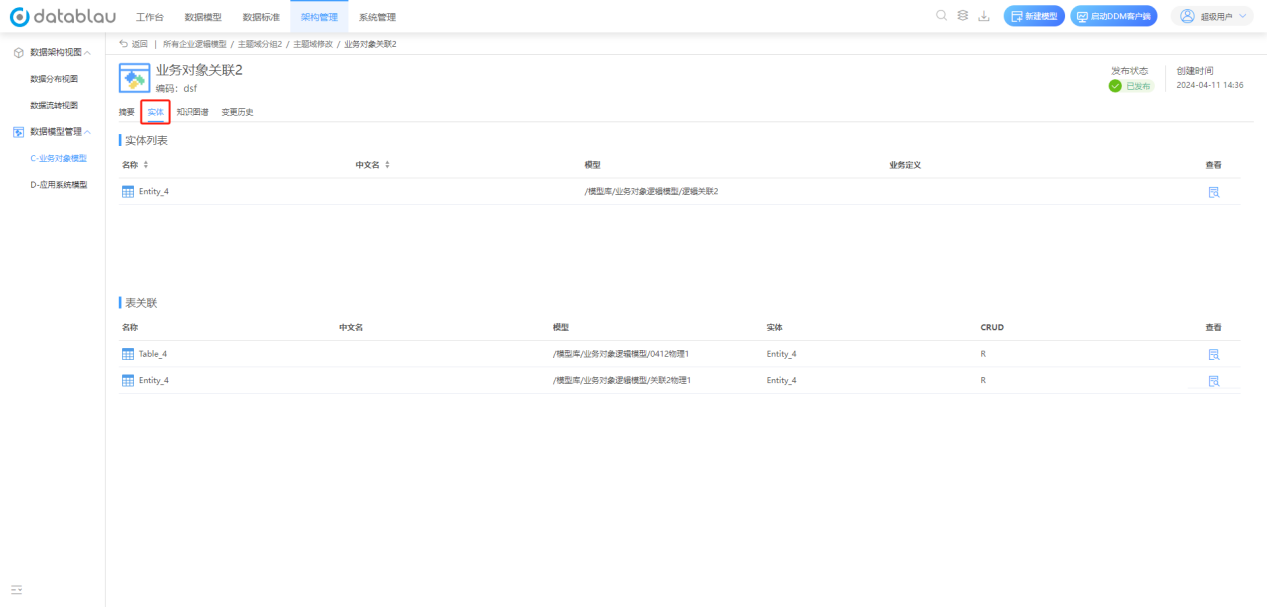1267x607 pixels.
Task: View details icon for Table_4 row
Action: pyautogui.click(x=1214, y=354)
